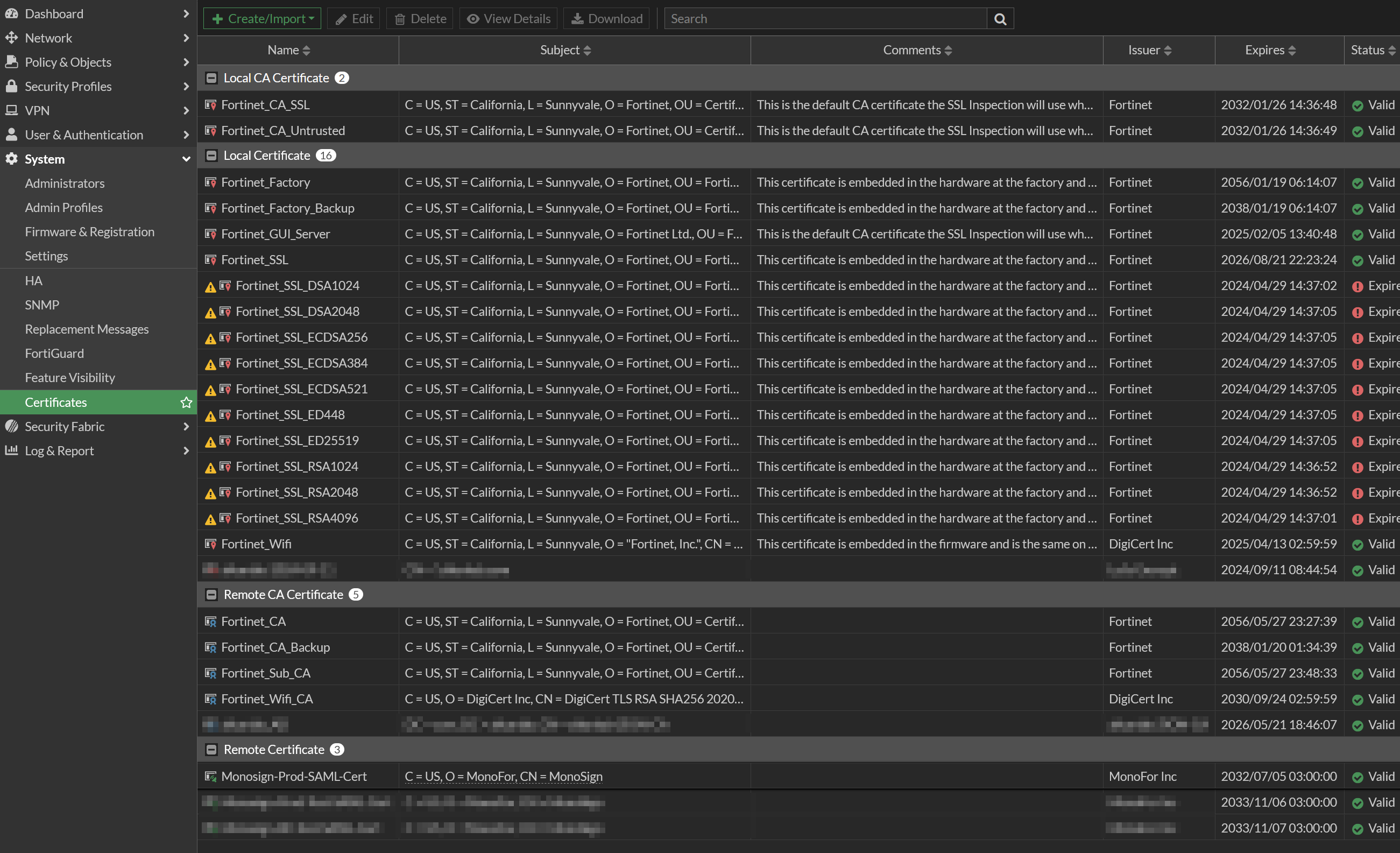Viewport: 1400px width, 853px height.
Task: Click expired status icon for Fortinet_SSL_RSA4096
Action: pyautogui.click(x=1357, y=519)
